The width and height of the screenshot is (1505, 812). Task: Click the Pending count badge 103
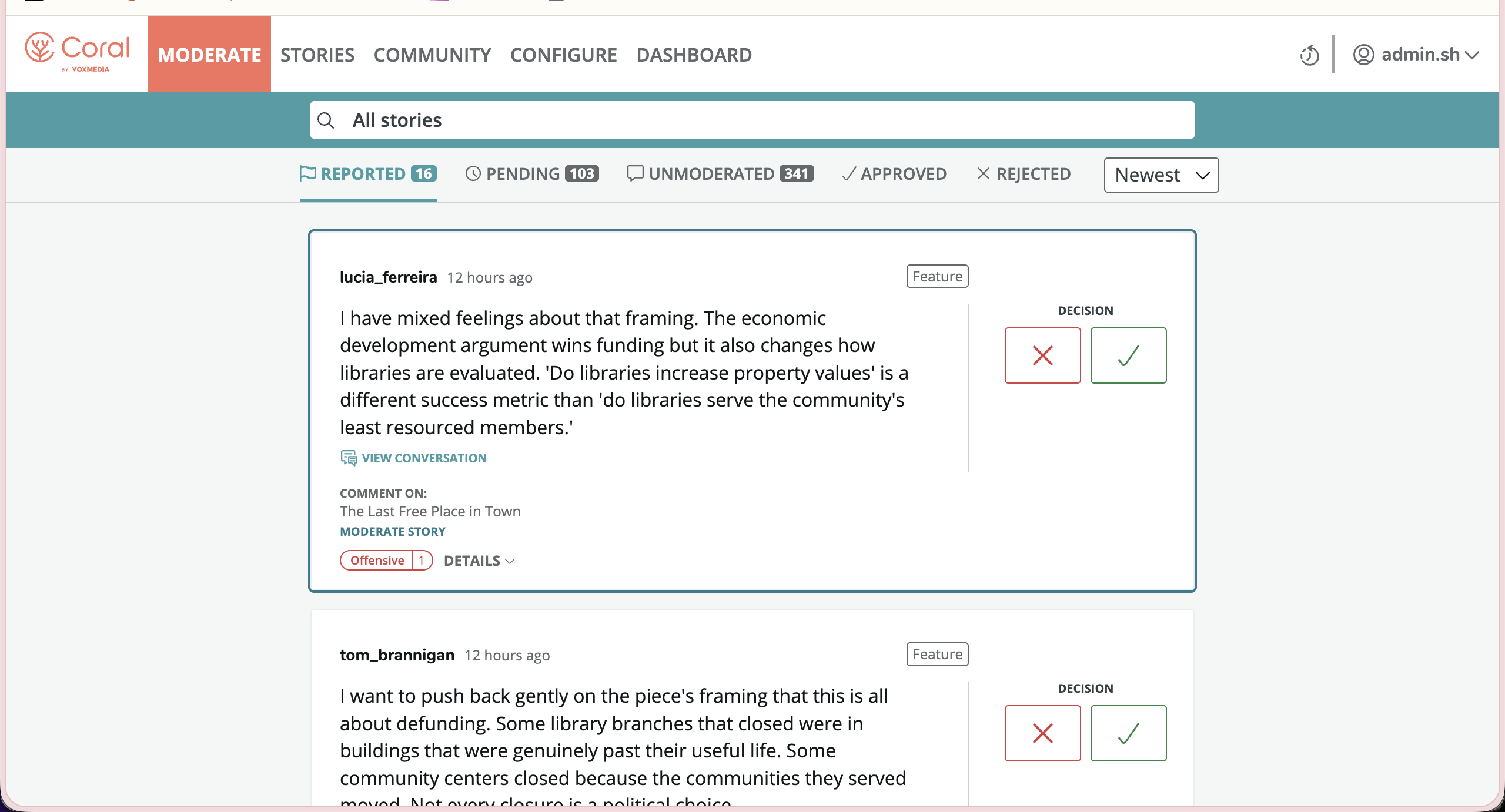581,174
